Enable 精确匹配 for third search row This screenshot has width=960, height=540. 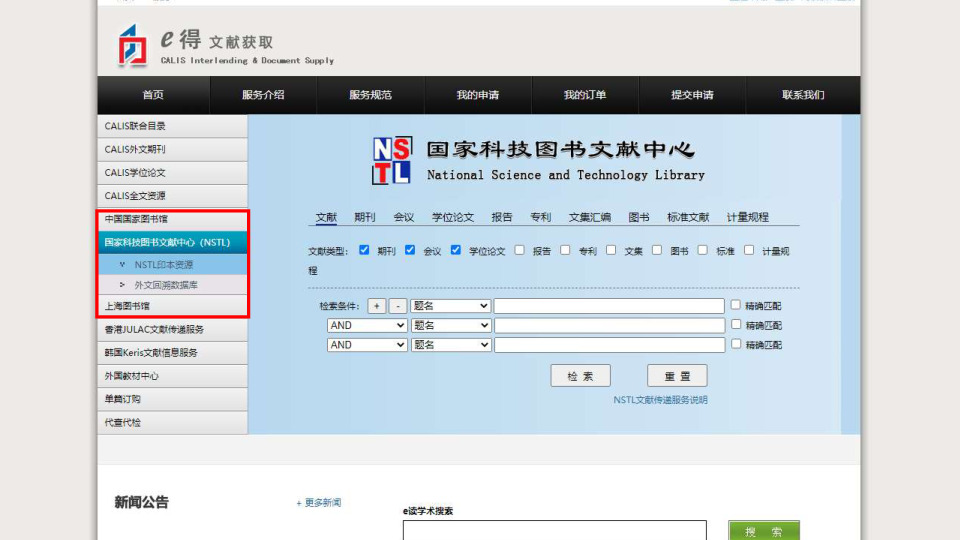[736, 343]
